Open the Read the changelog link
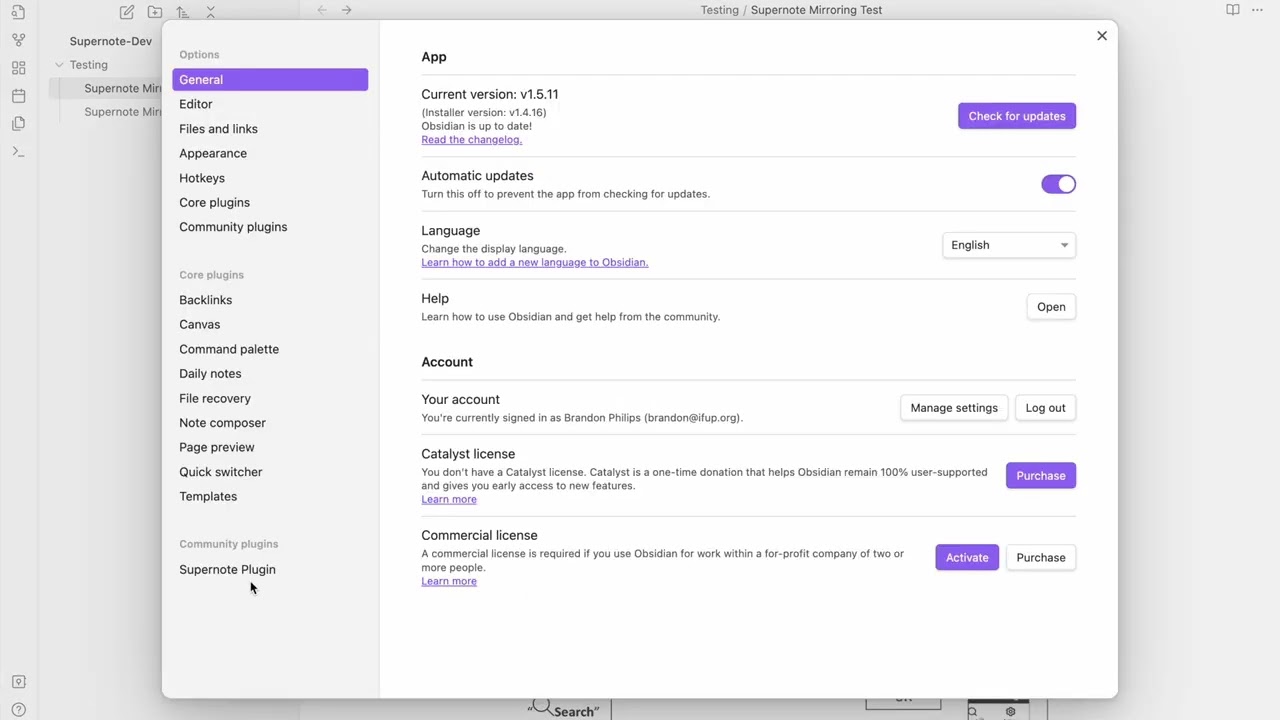The width and height of the screenshot is (1280, 720). pos(471,140)
